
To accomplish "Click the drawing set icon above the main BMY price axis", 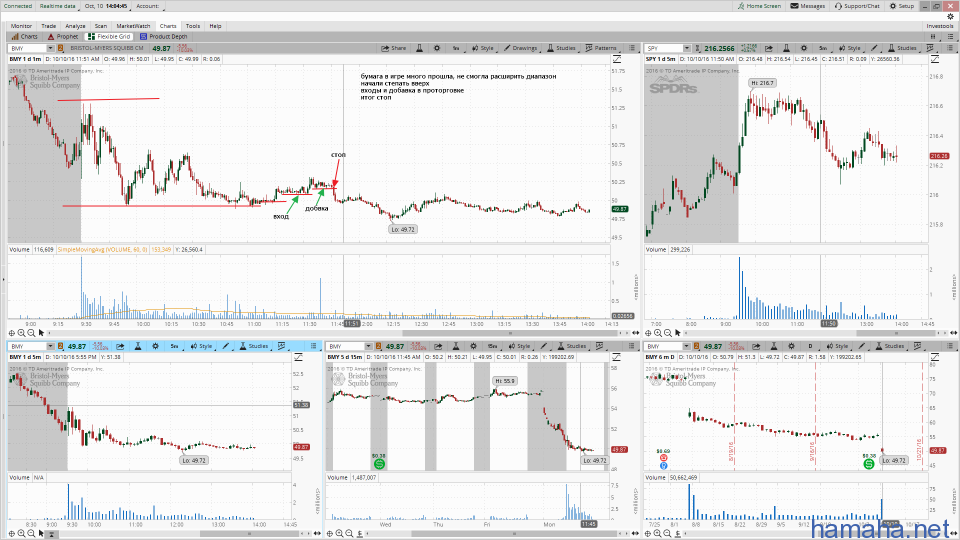I will tap(617, 59).
